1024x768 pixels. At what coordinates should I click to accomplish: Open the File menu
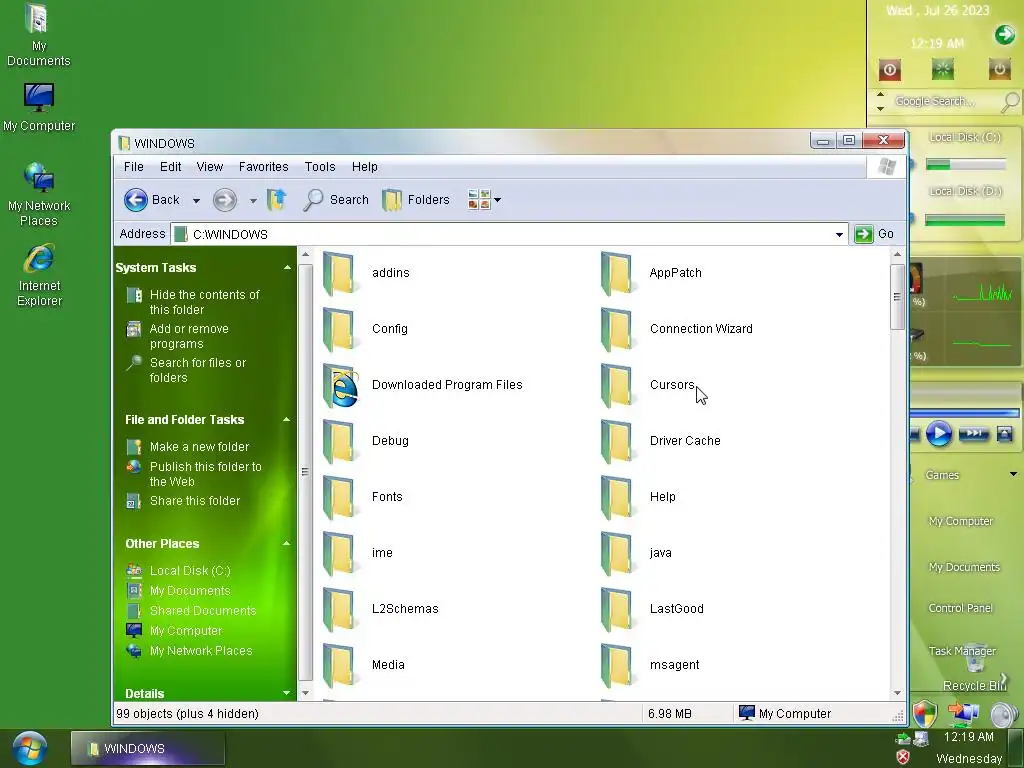[x=133, y=167]
